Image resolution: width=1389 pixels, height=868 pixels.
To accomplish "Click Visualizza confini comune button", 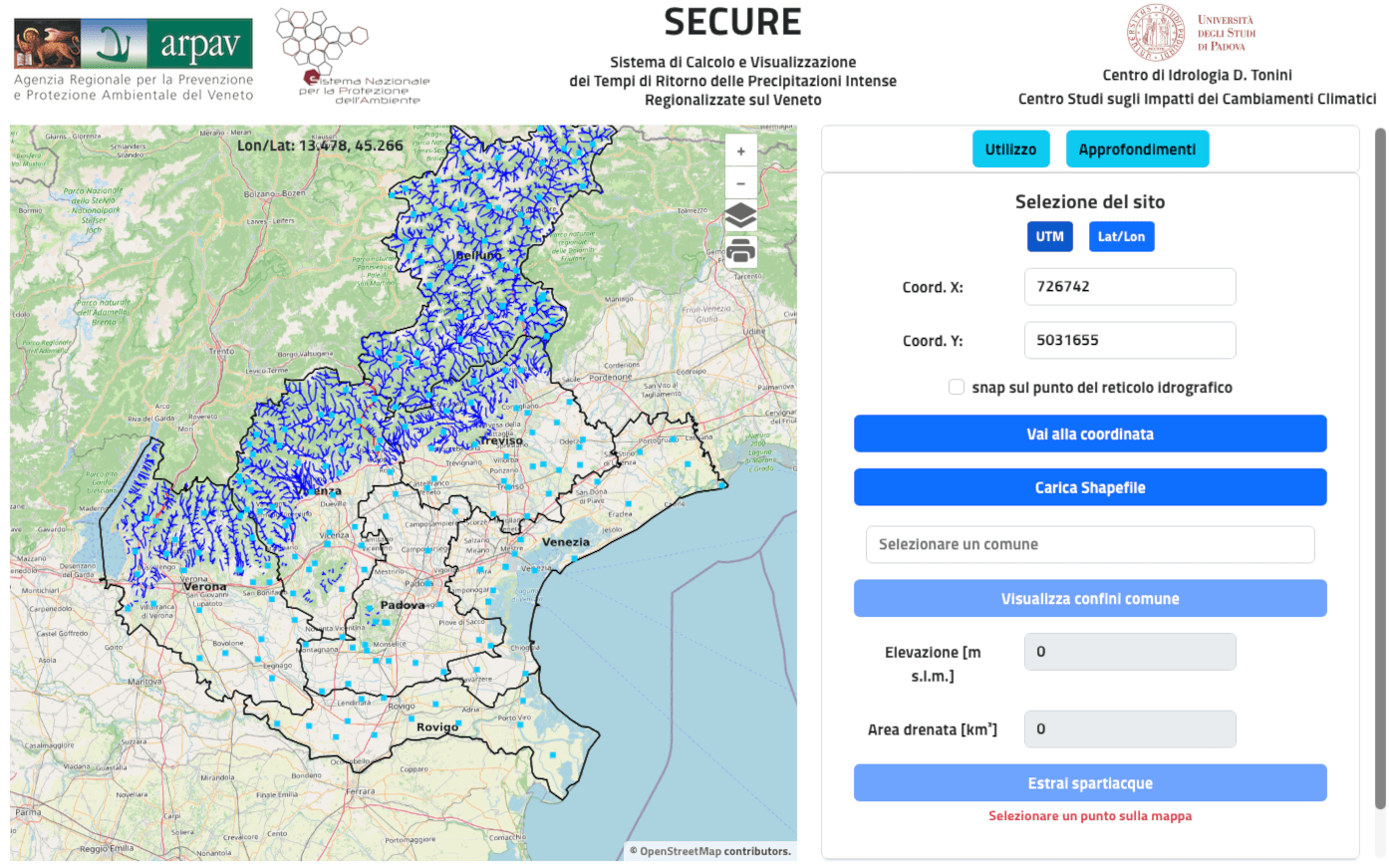I will [x=1090, y=598].
